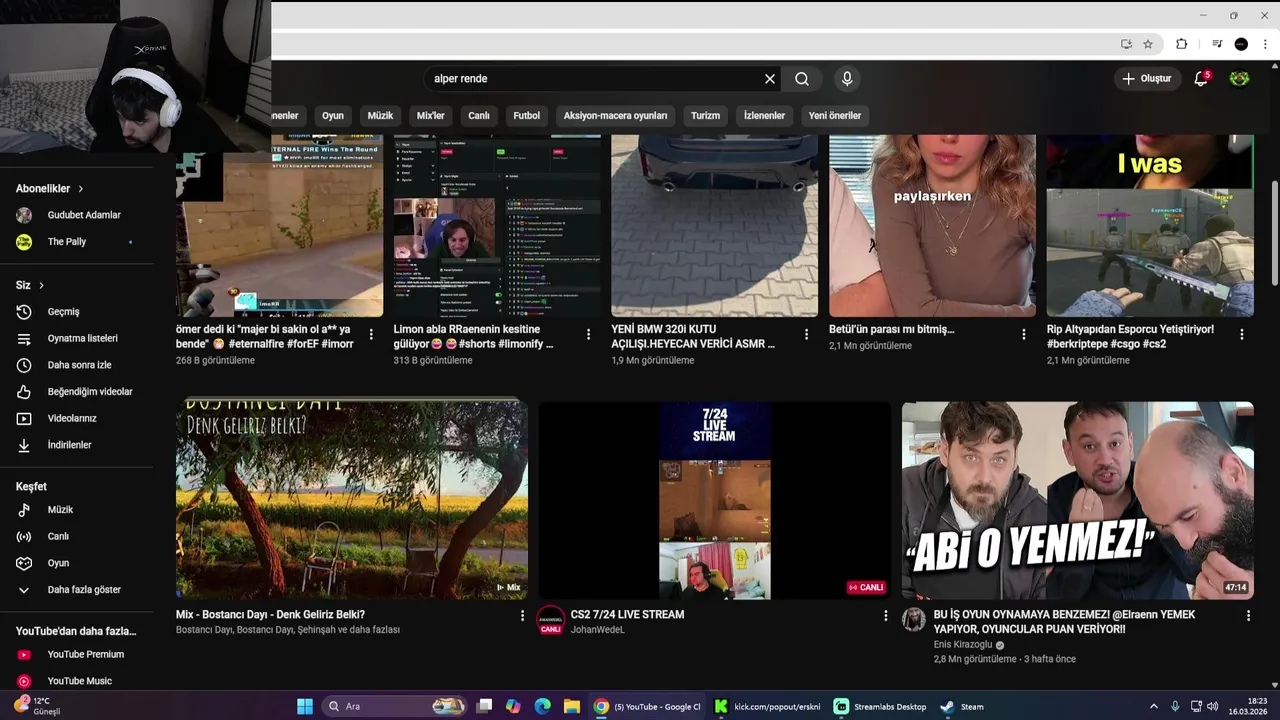Click JohanWedeL live channel avatar

(550, 620)
